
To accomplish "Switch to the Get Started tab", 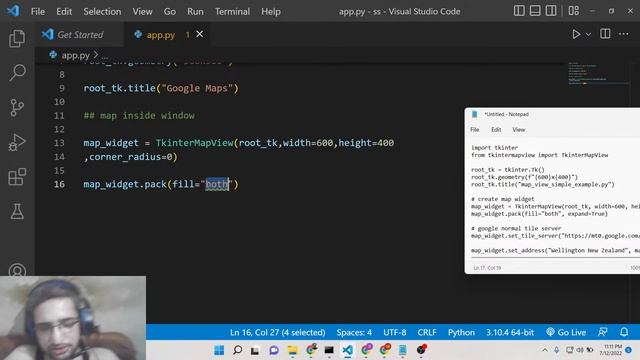I will pos(80,35).
